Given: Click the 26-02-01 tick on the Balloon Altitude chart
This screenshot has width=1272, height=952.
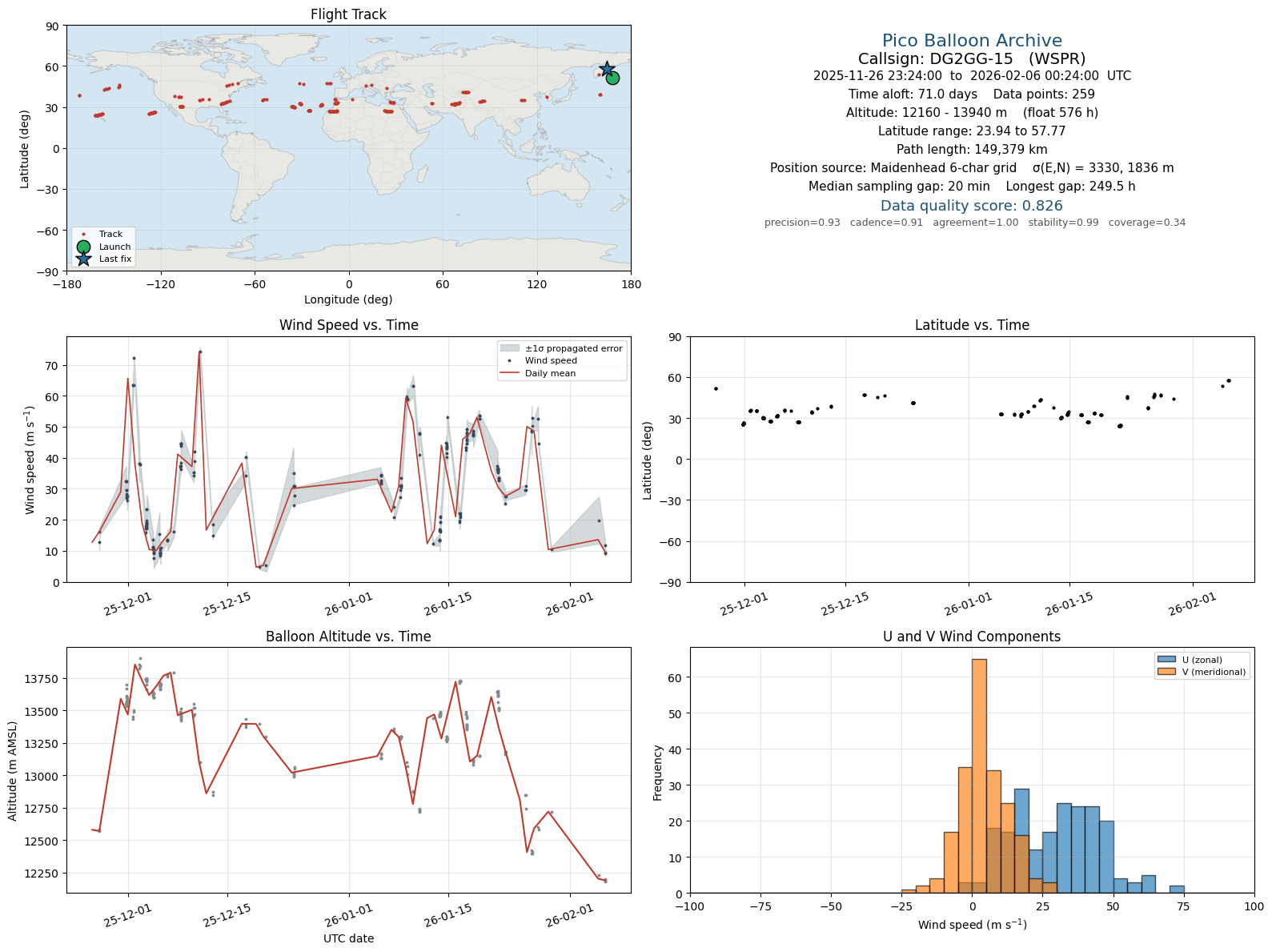Looking at the screenshot, I should pos(570,916).
